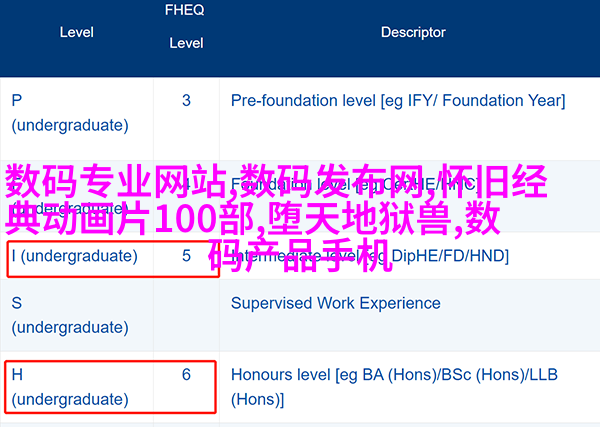Viewport: 600px width, 427px height.
Task: Click FHEQ level number 3
Action: click(x=186, y=101)
